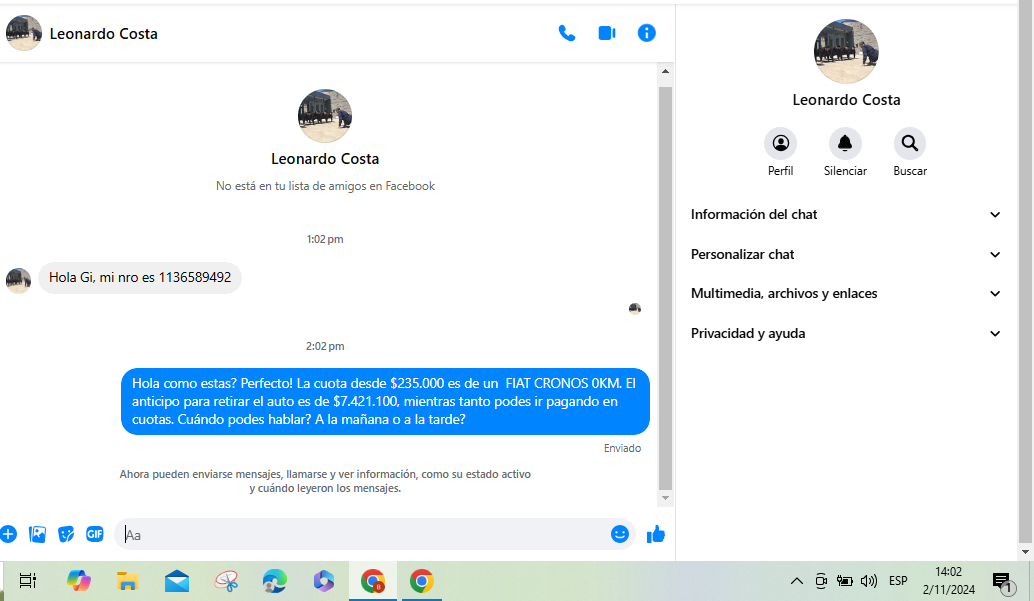The width and height of the screenshot is (1034, 601).
Task: Open more actions plus icon in composer
Action: (8, 534)
